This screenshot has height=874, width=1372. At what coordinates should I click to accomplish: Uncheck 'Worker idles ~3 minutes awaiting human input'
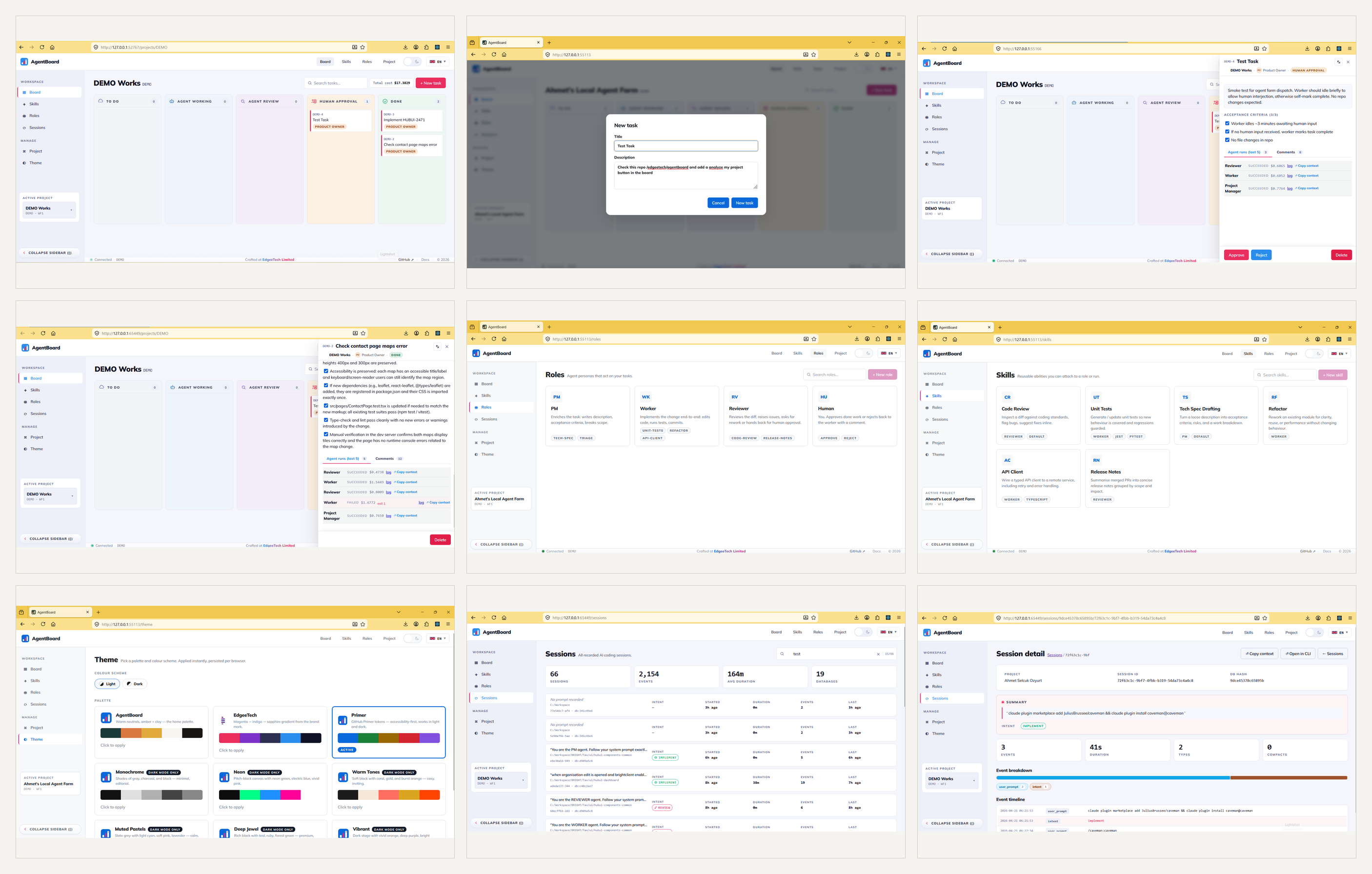click(x=1227, y=123)
